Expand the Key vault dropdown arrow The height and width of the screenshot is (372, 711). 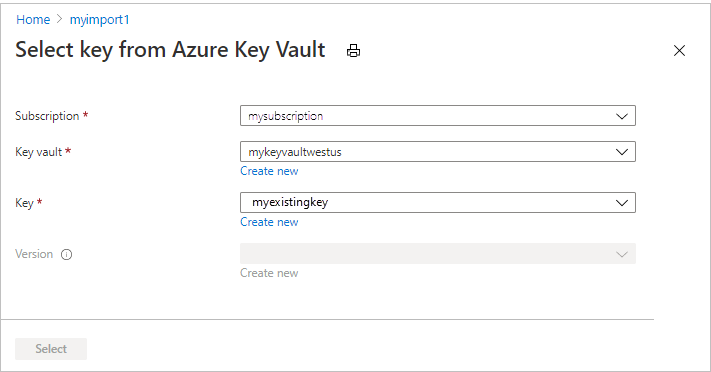coord(622,152)
